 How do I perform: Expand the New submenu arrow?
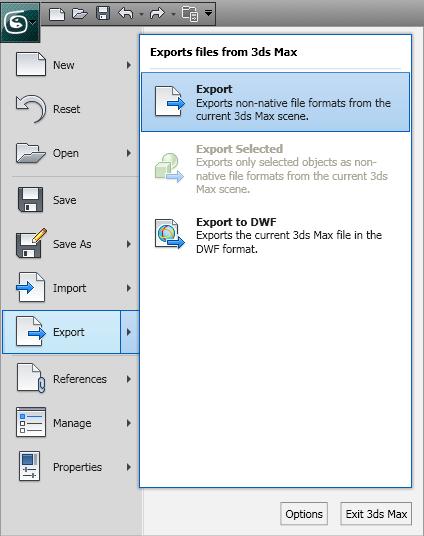coord(129,65)
